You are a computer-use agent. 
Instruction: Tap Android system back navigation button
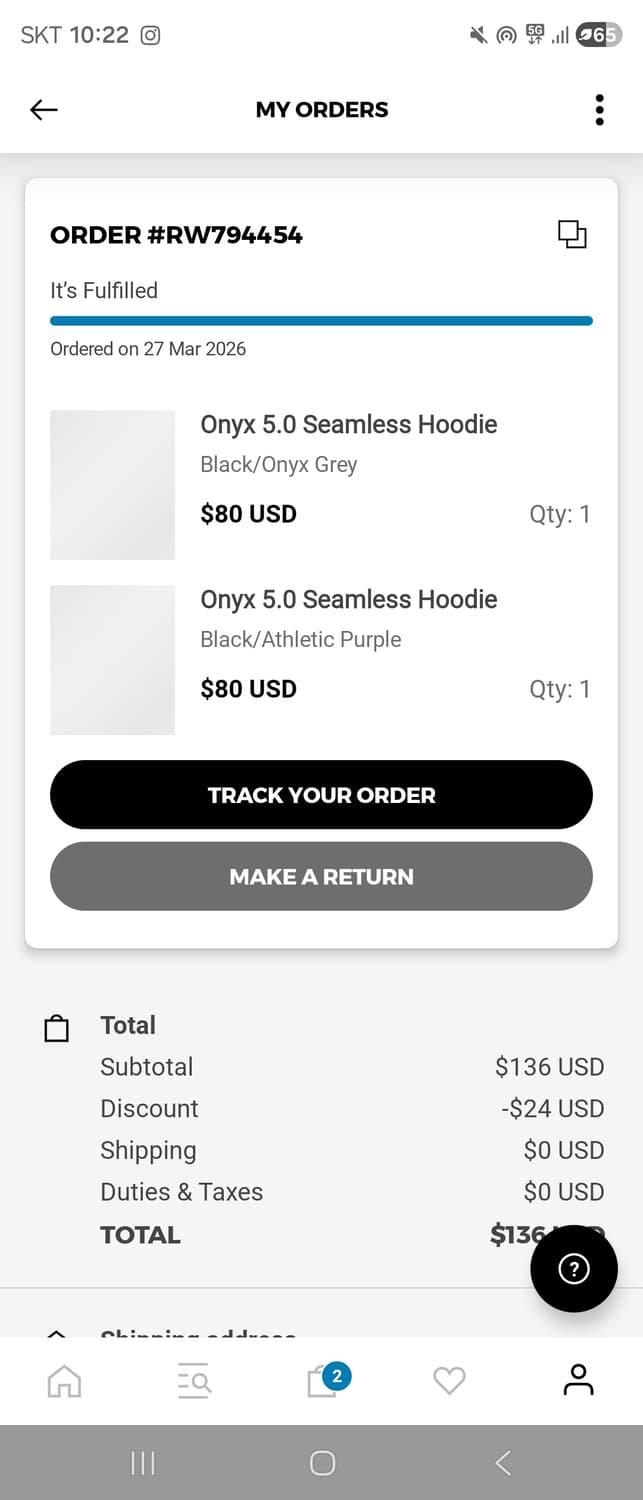point(503,1463)
